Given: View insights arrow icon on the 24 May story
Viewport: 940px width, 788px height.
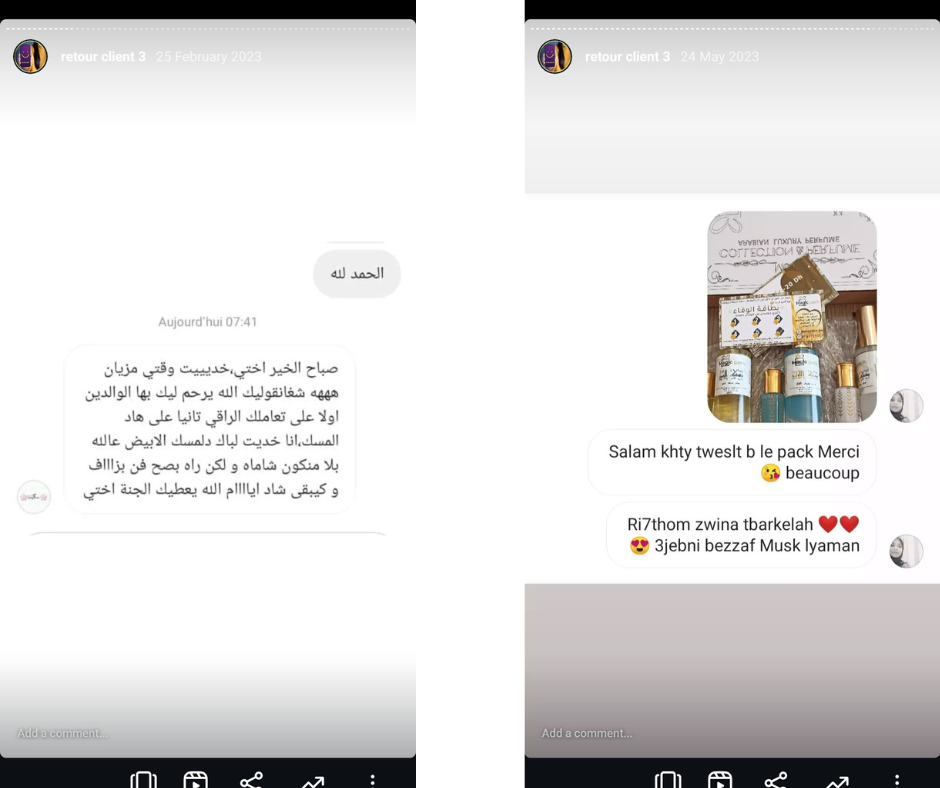Looking at the screenshot, I should pos(837,781).
